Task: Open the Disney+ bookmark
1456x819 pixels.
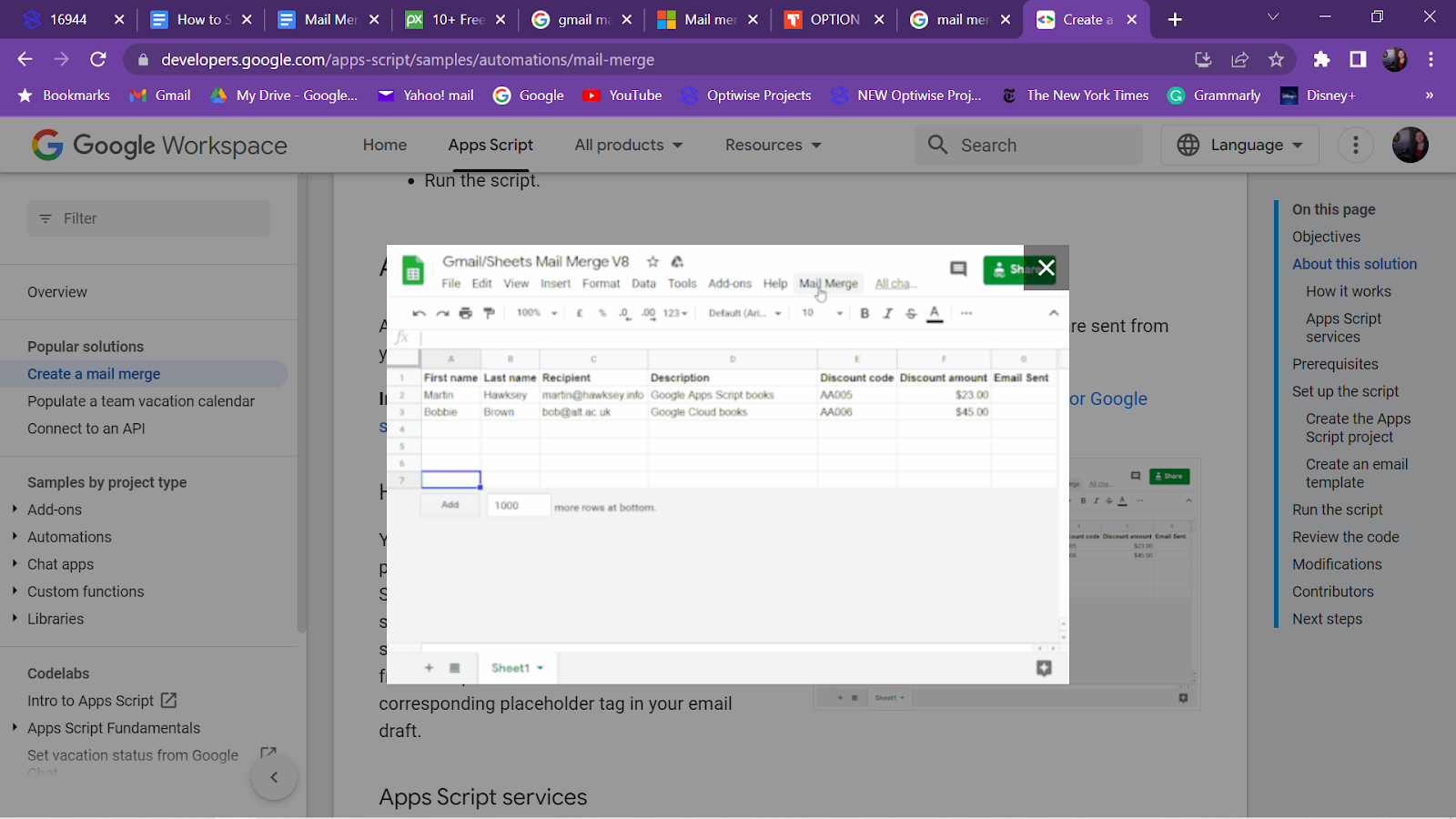Action: pyautogui.click(x=1318, y=96)
